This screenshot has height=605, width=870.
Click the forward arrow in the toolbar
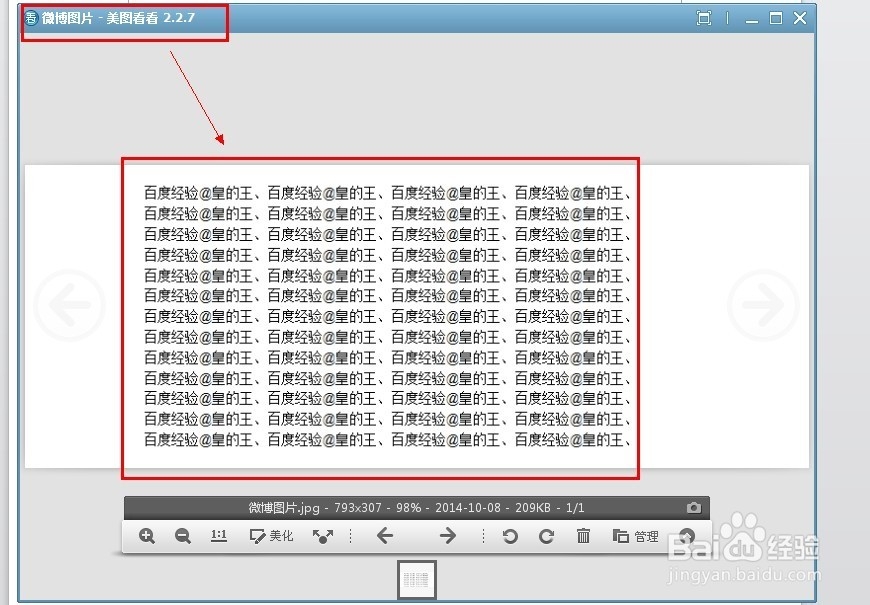448,536
